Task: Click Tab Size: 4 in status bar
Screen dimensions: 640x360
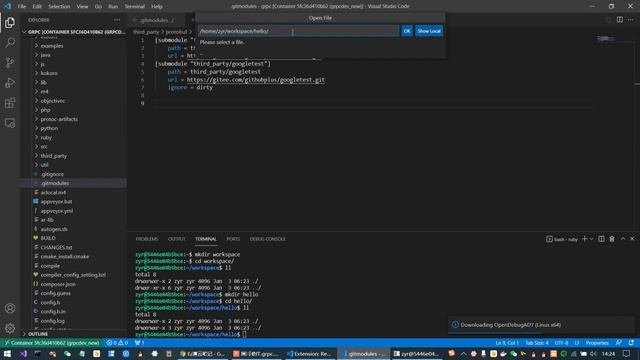Action: click(x=537, y=343)
